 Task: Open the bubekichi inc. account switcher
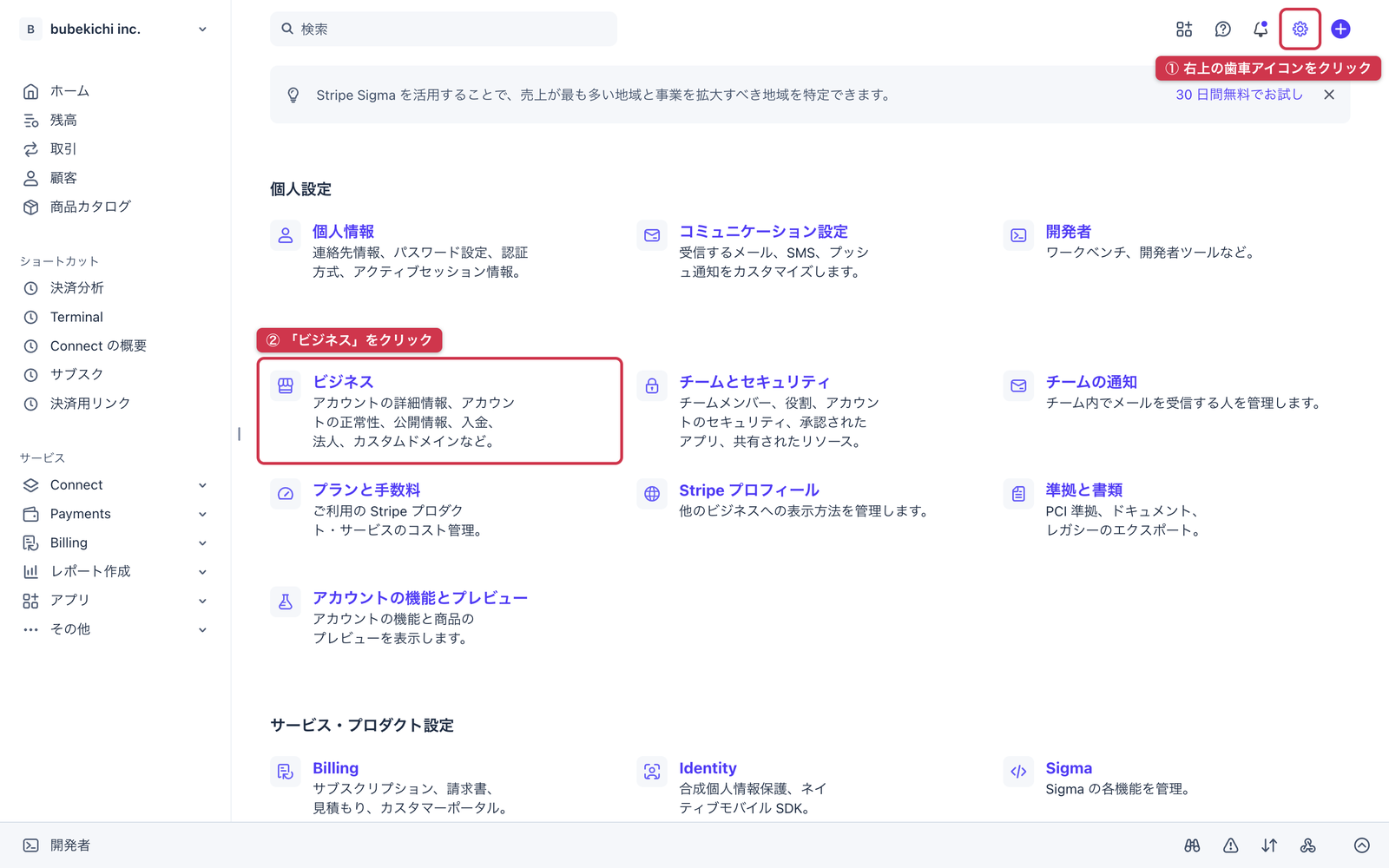(x=115, y=29)
